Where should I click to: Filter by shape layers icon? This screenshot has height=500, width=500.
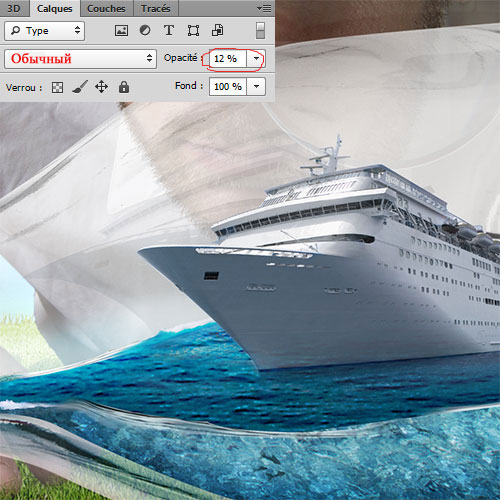coord(193,31)
